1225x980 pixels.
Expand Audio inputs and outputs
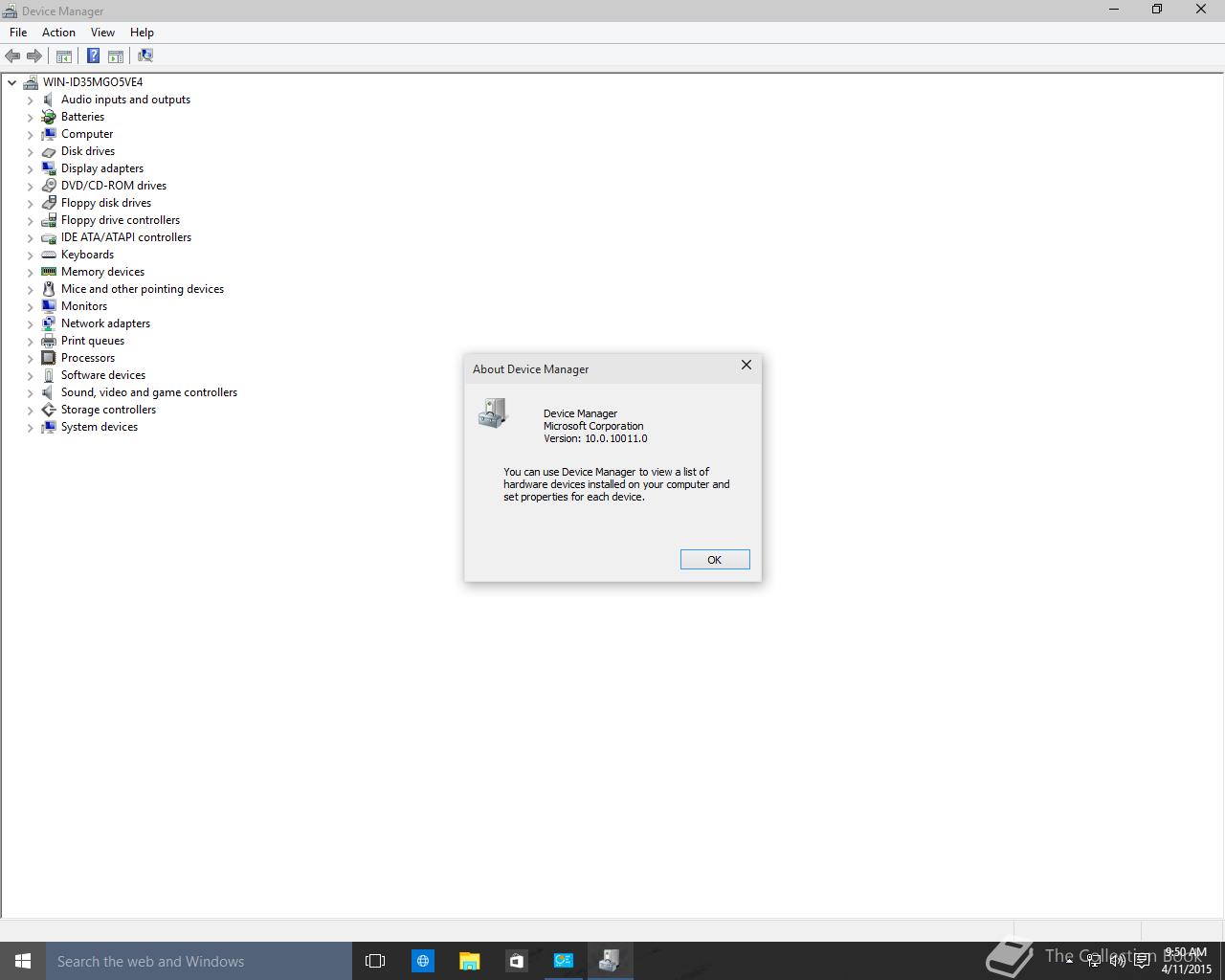pos(30,100)
